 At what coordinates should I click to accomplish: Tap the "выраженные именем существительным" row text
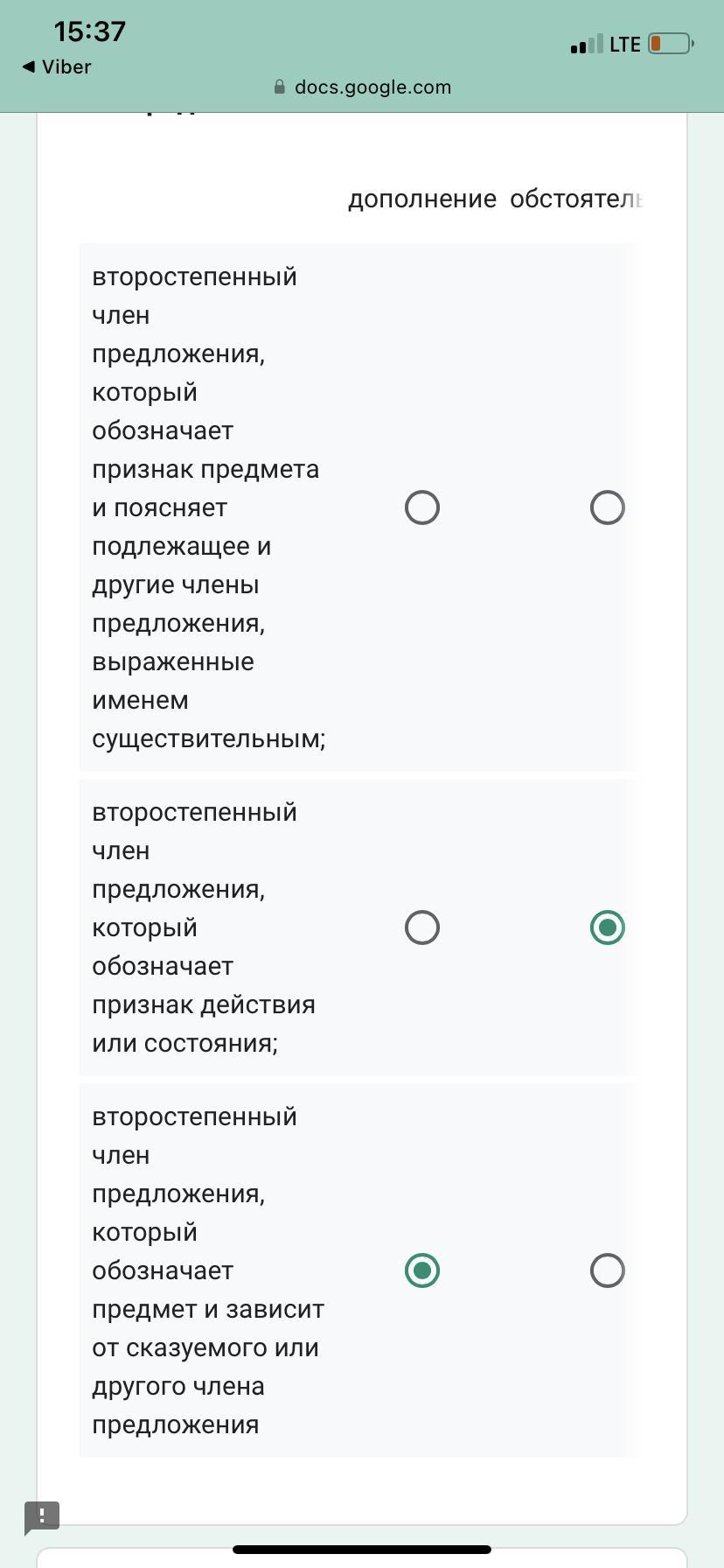(208, 700)
